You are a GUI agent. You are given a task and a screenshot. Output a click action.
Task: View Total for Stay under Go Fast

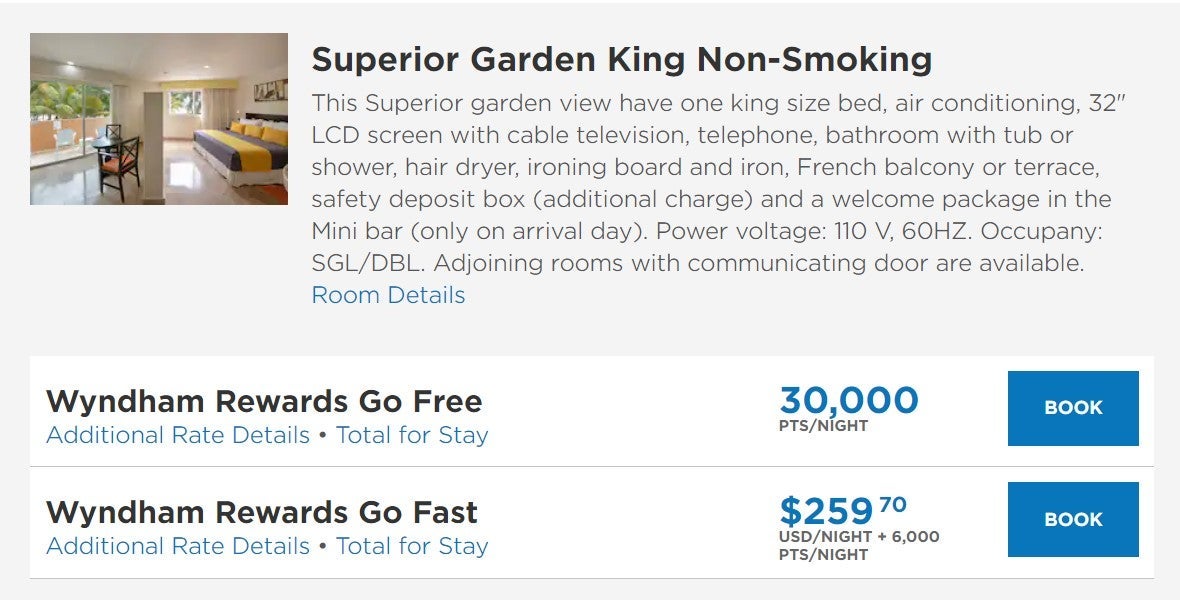412,546
